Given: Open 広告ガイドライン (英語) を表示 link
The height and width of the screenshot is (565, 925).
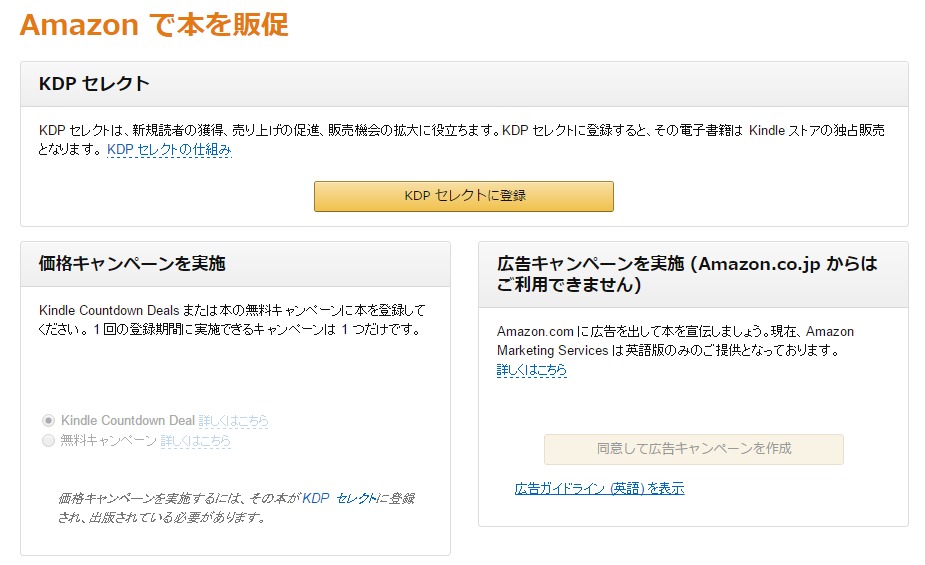Looking at the screenshot, I should (x=599, y=489).
